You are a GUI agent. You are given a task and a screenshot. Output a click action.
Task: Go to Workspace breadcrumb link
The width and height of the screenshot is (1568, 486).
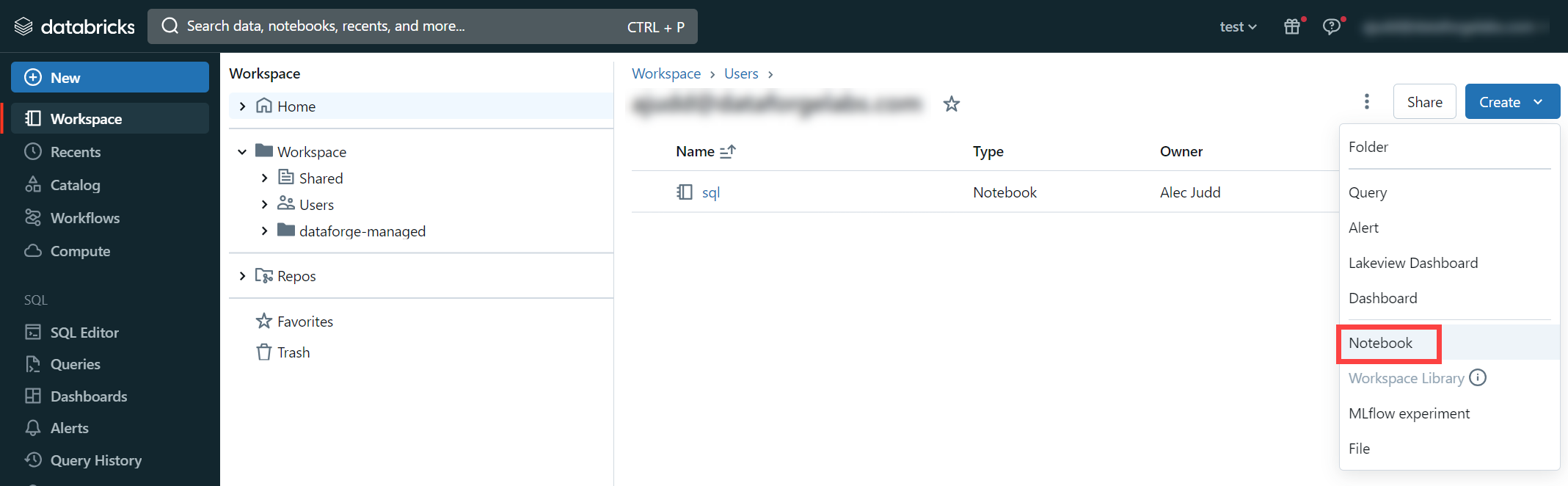tap(666, 73)
